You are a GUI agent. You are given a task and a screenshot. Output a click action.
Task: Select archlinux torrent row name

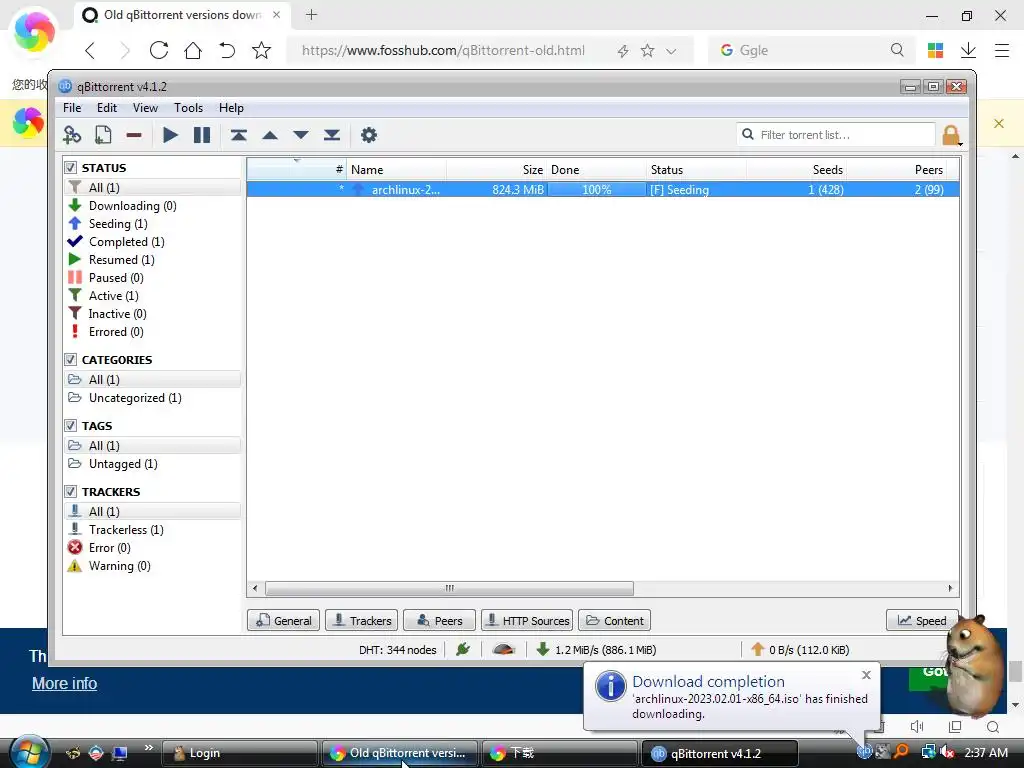(406, 189)
